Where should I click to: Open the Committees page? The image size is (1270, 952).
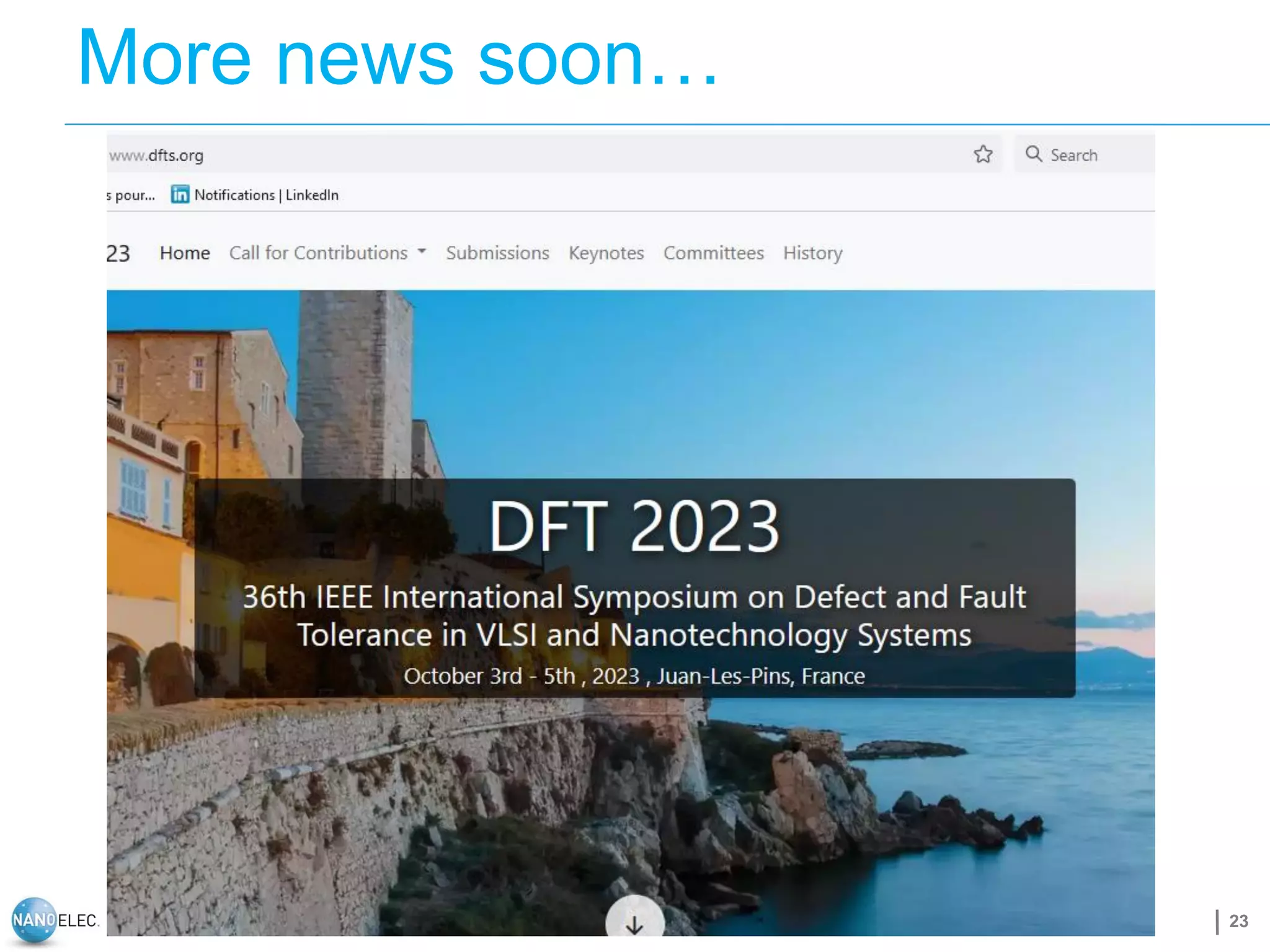point(713,253)
